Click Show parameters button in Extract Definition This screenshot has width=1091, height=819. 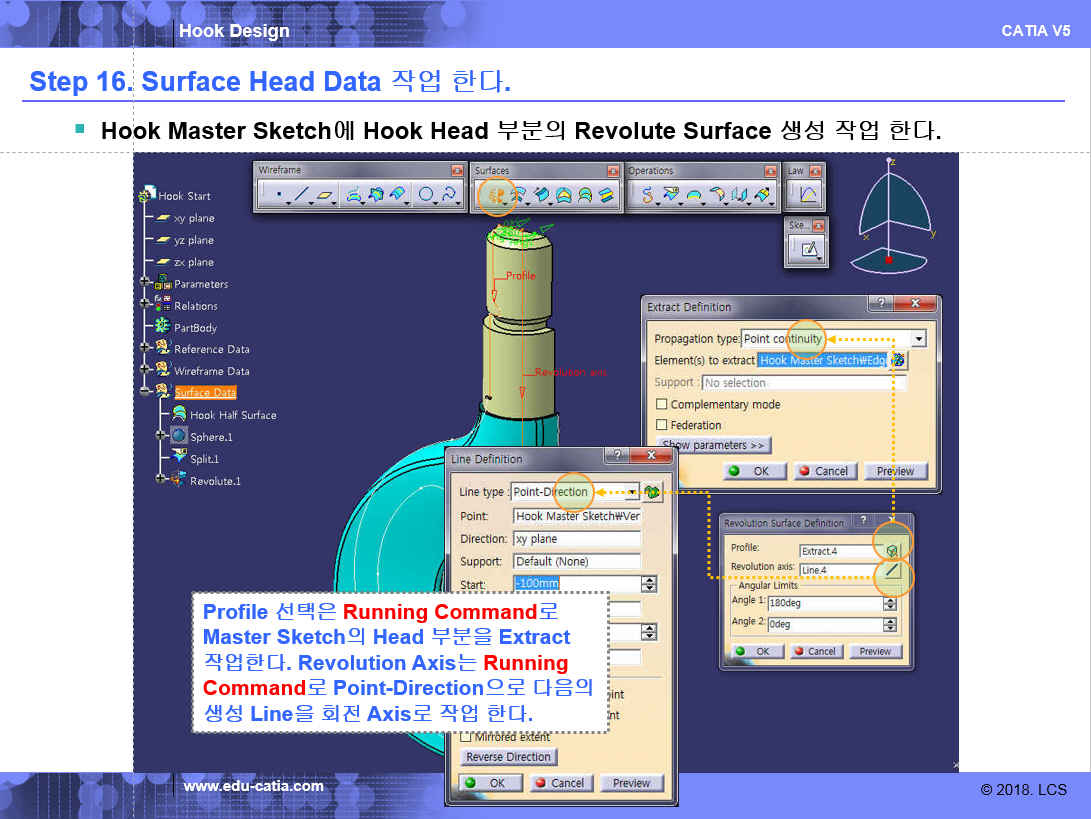(713, 445)
